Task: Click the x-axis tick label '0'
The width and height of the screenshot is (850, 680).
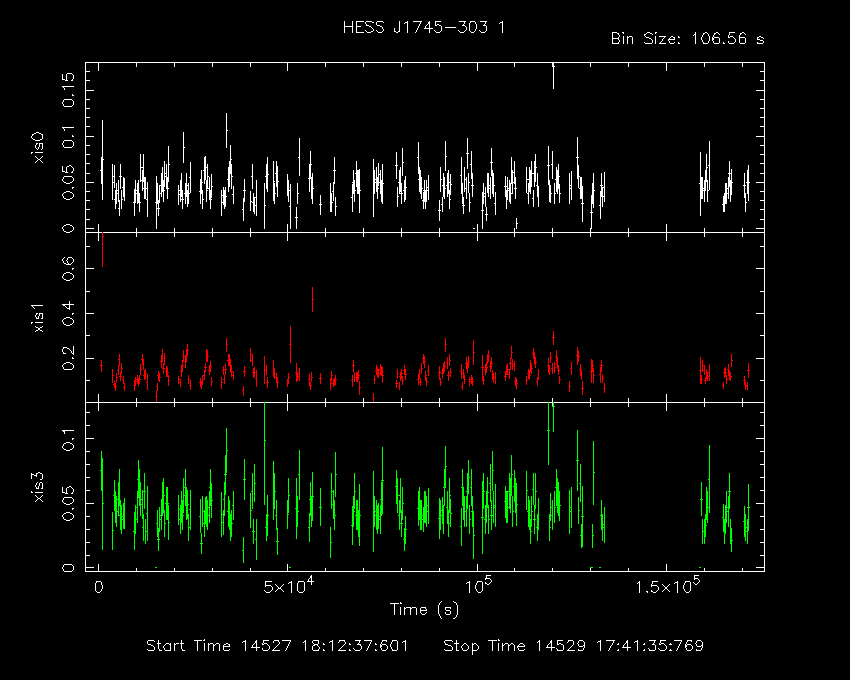Action: [99, 588]
